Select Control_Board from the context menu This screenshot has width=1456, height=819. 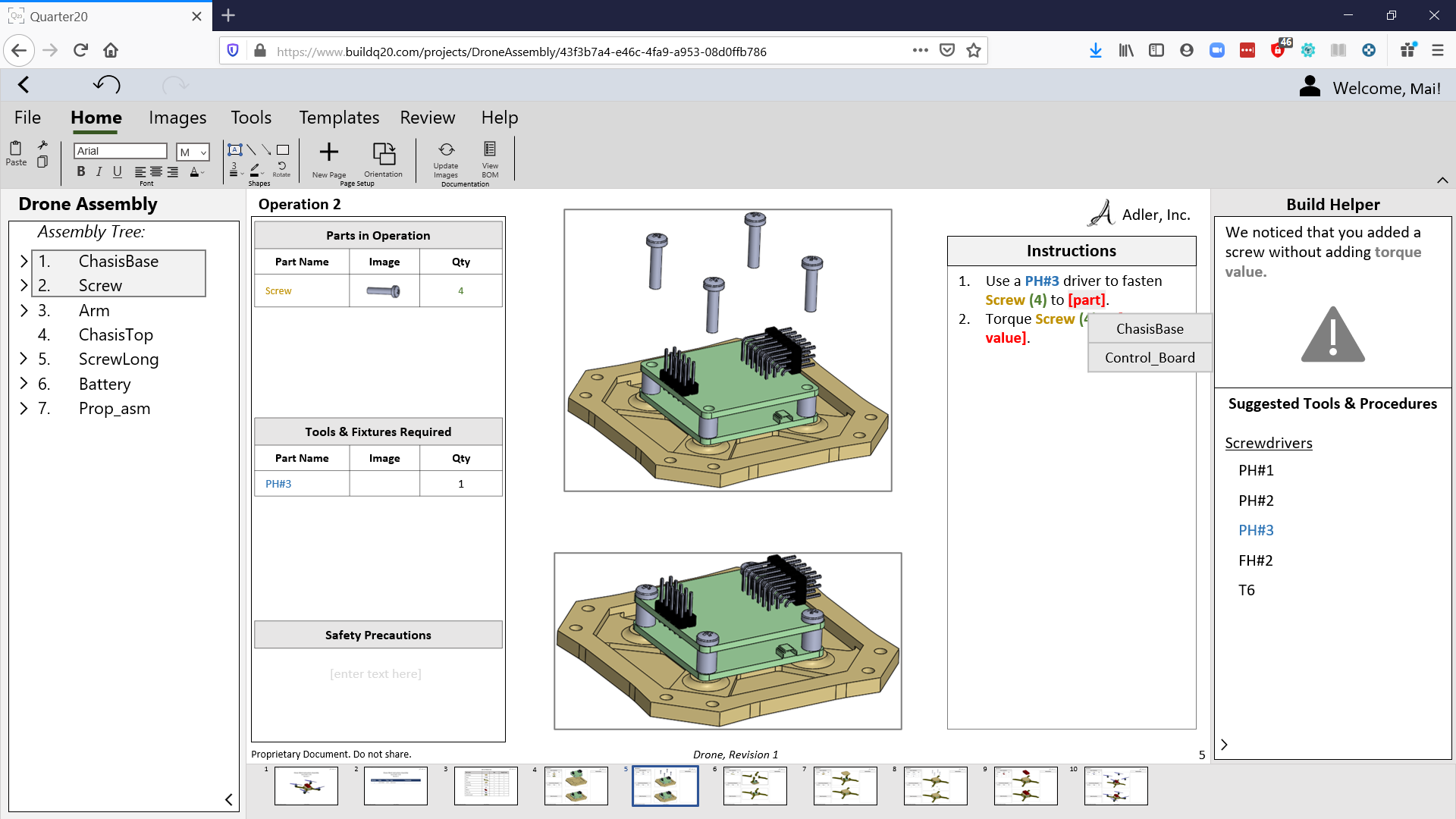[x=1149, y=357]
